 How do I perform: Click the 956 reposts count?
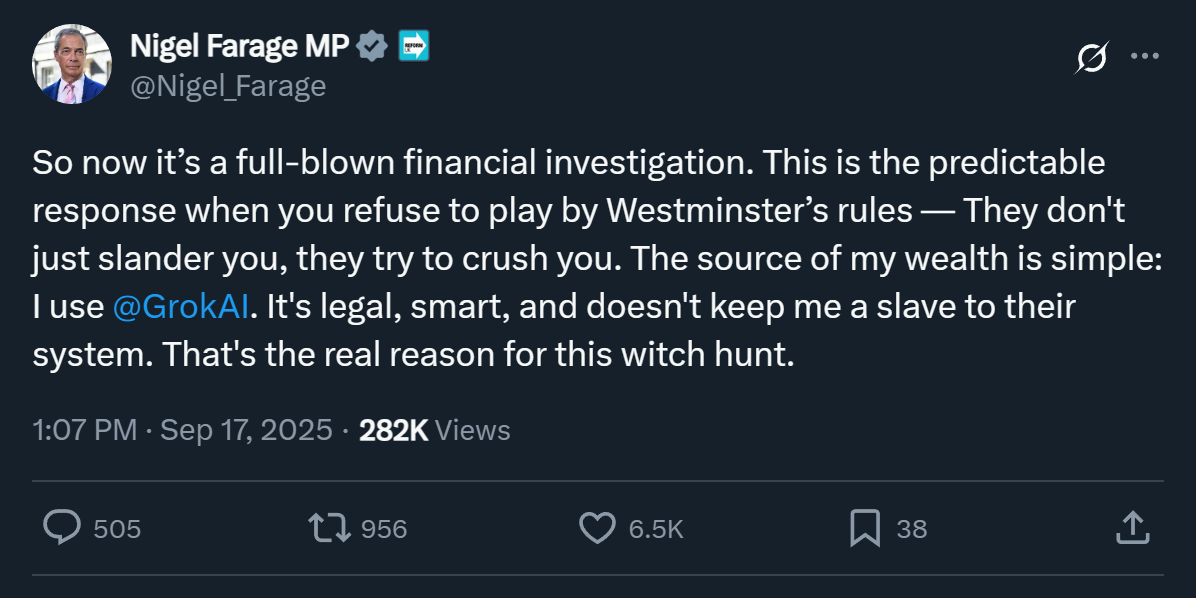click(384, 529)
